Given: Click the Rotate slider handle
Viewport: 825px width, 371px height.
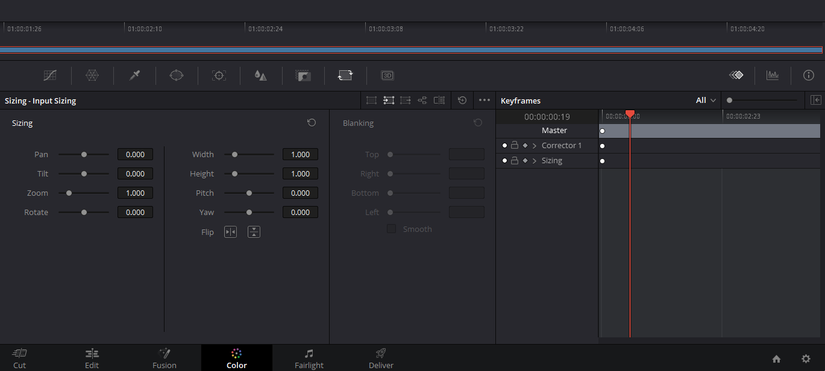Looking at the screenshot, I should coord(84,213).
